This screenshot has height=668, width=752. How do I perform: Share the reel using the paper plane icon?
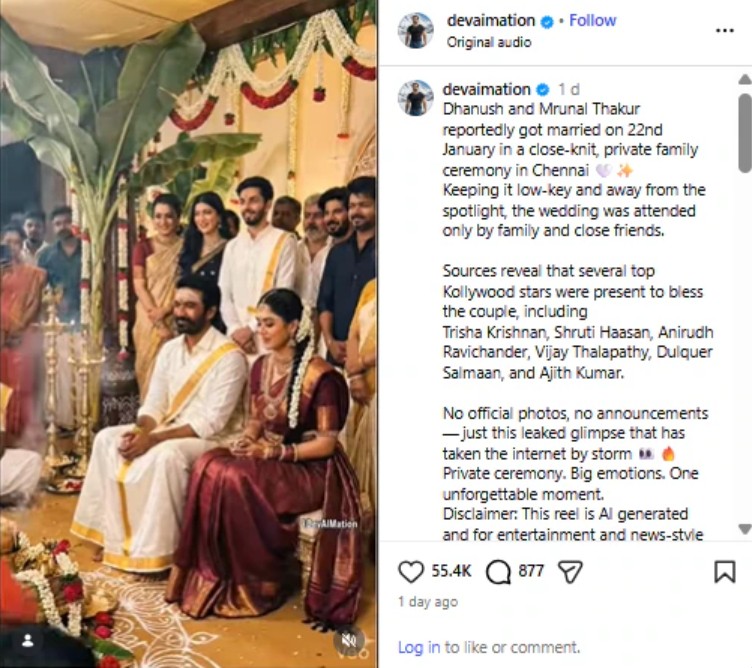[570, 571]
